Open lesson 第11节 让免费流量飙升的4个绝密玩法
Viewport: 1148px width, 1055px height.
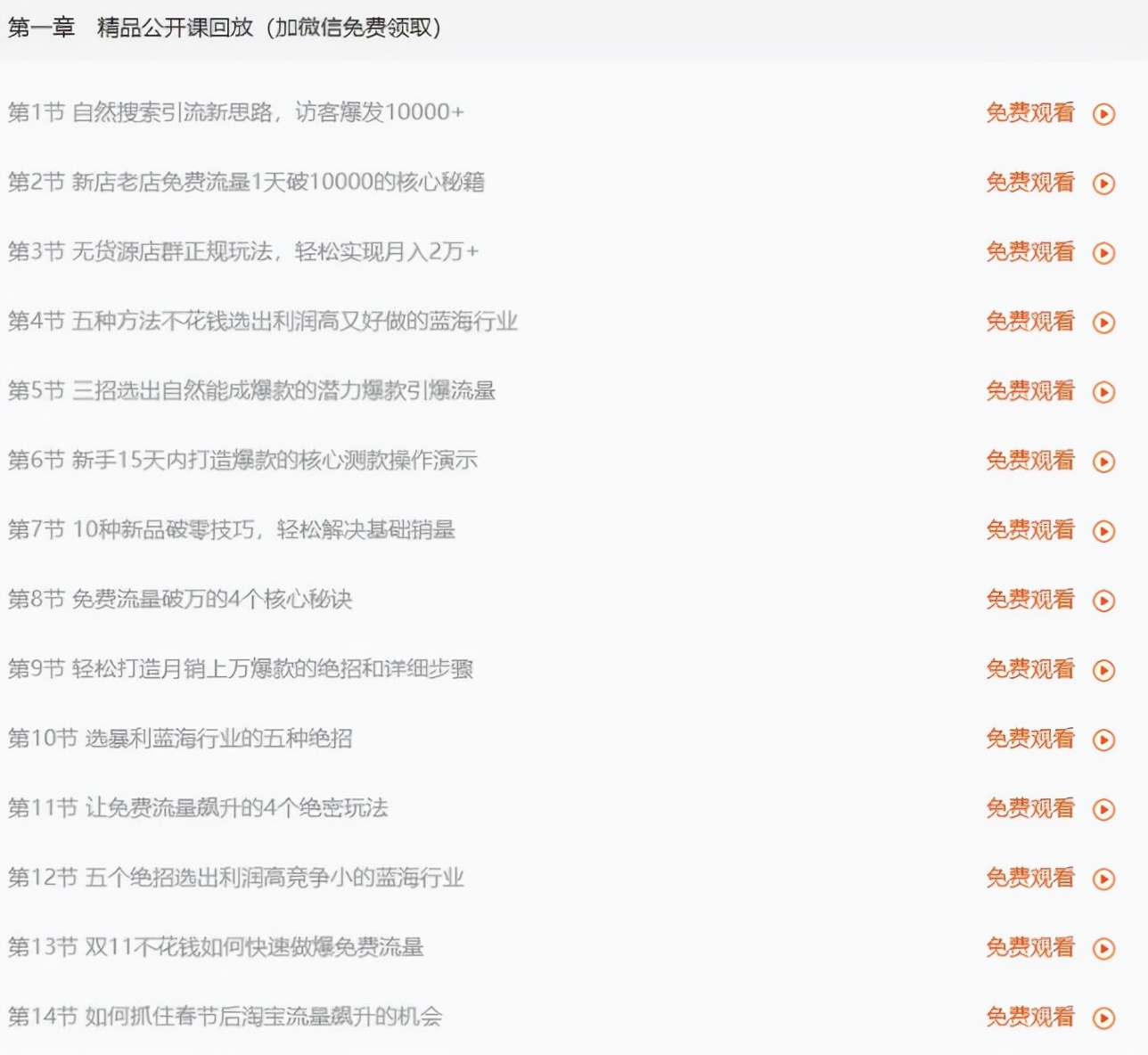click(198, 807)
